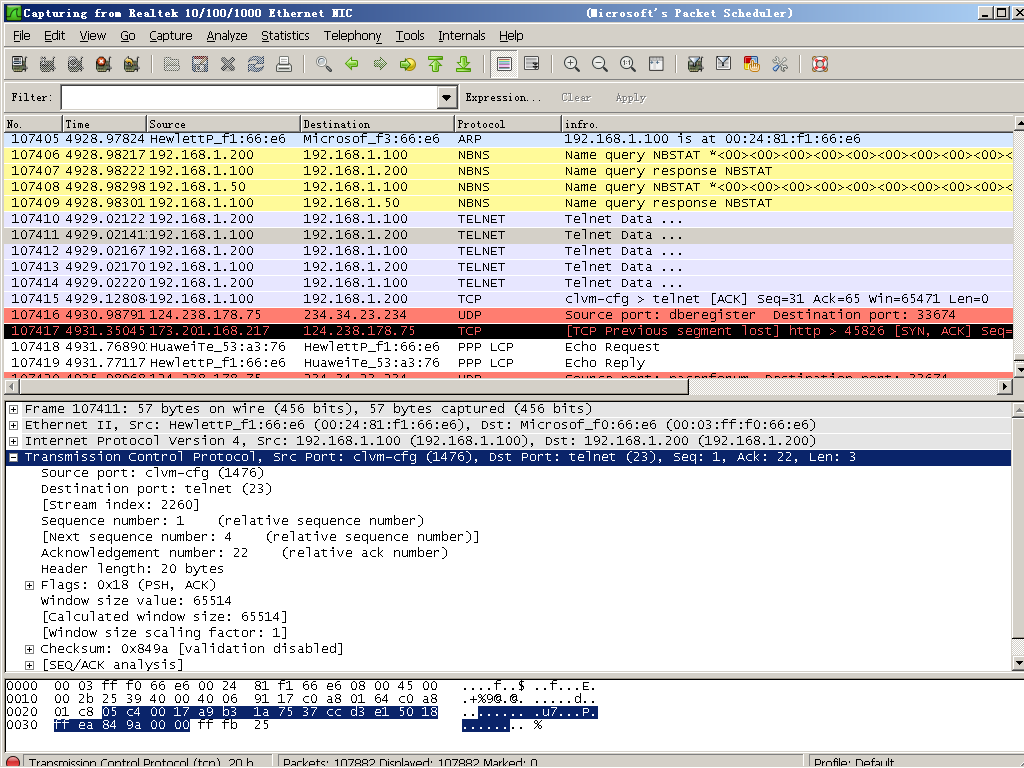Save this capture file toolbar icon
Image resolution: width=1024 pixels, height=768 pixels.
200,64
